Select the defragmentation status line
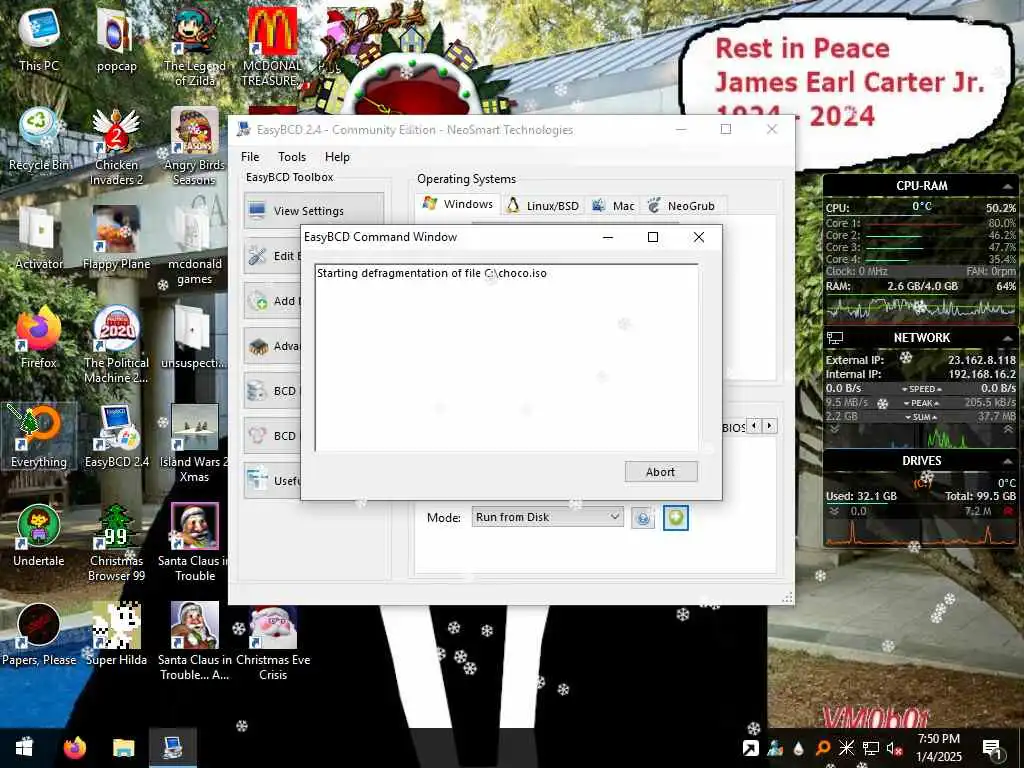Viewport: 1024px width, 768px height. [x=432, y=273]
